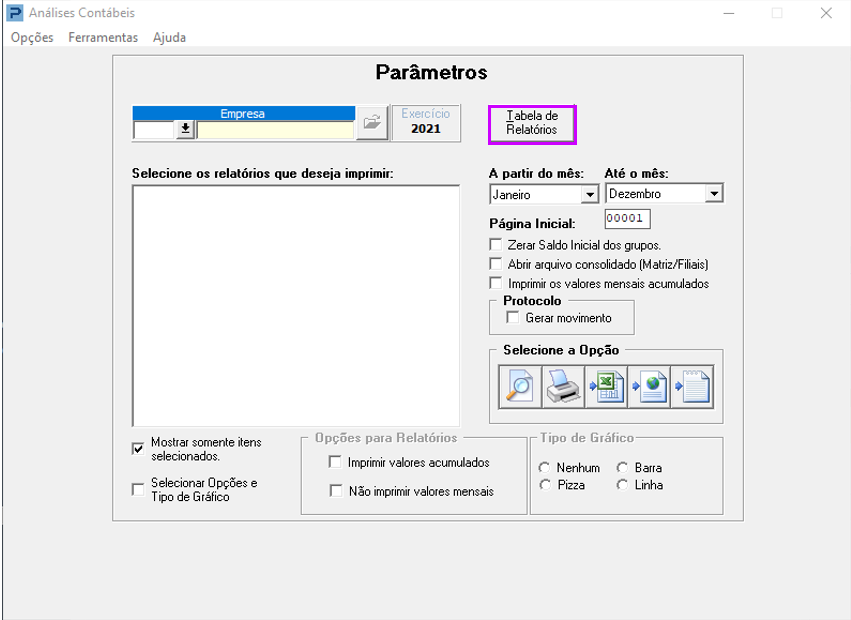Tick Imprimir os valores mensais acumulados
Image resolution: width=851 pixels, height=620 pixels.
click(x=496, y=283)
